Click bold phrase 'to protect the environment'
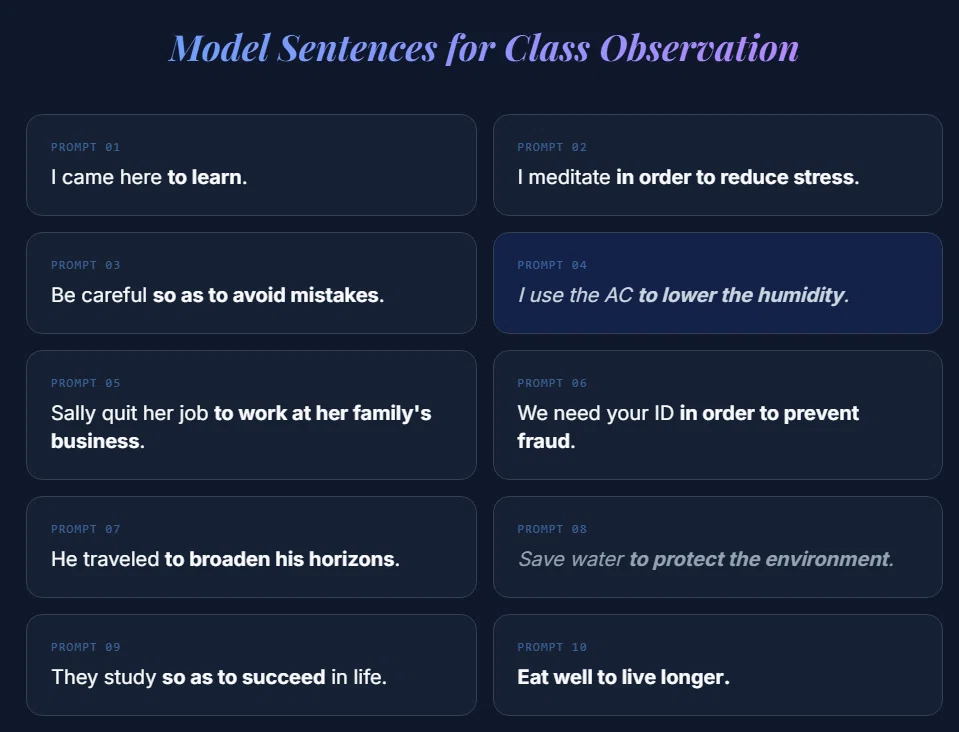The height and width of the screenshot is (732, 959). (761, 560)
